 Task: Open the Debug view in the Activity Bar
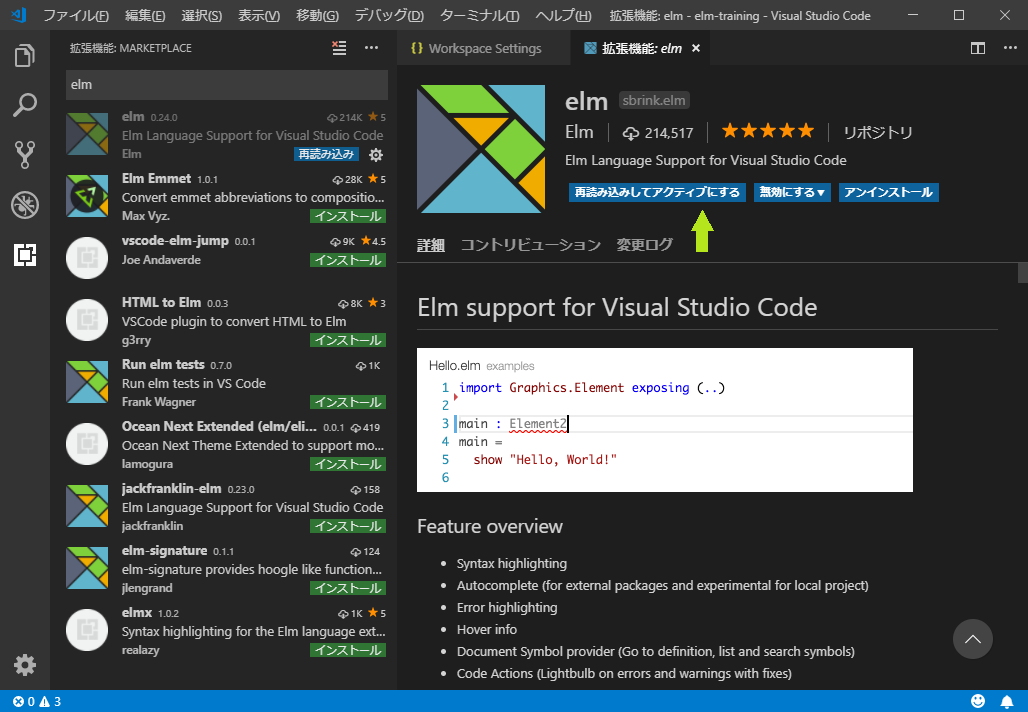pos(25,205)
